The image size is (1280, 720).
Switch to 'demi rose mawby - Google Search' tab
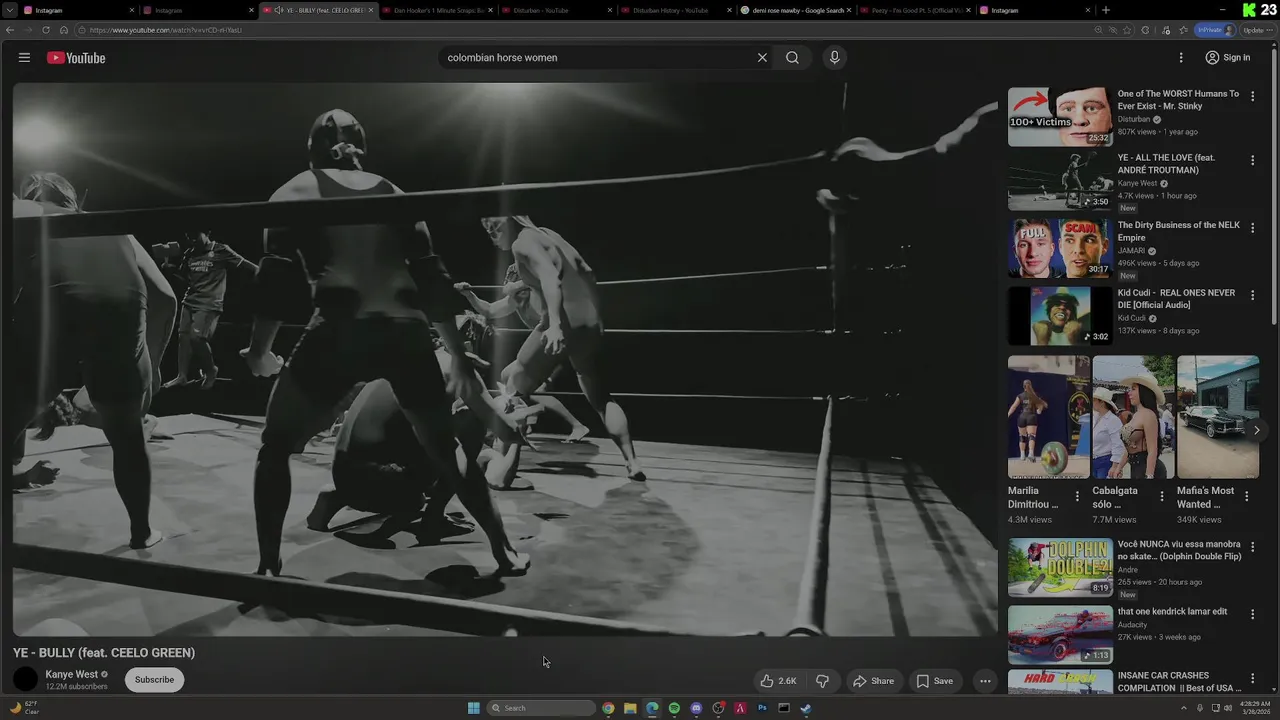pos(797,10)
